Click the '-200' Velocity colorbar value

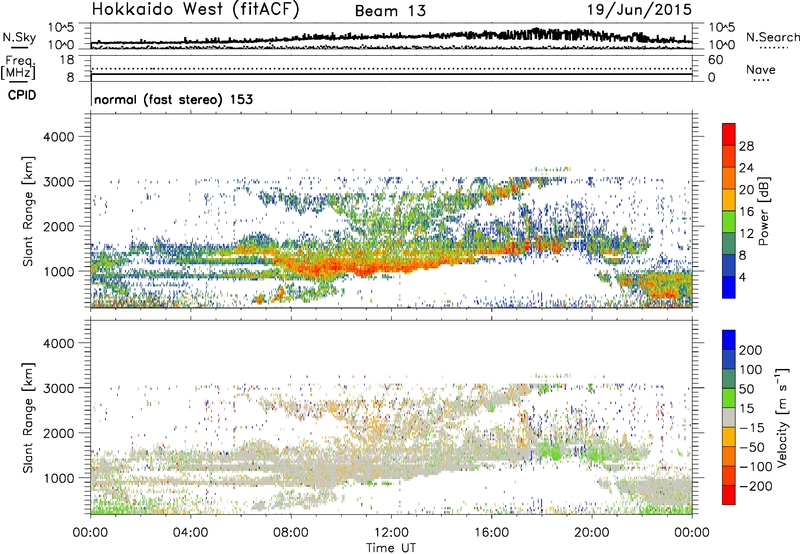click(756, 486)
